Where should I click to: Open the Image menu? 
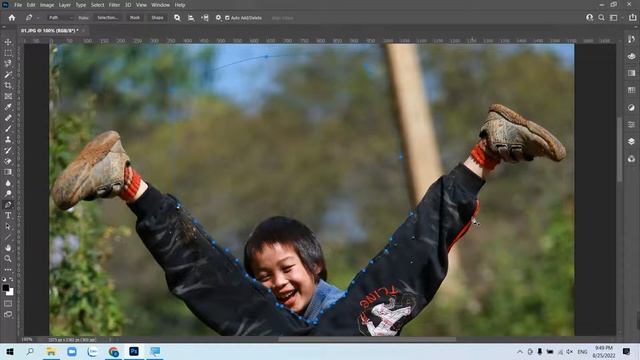click(x=47, y=5)
